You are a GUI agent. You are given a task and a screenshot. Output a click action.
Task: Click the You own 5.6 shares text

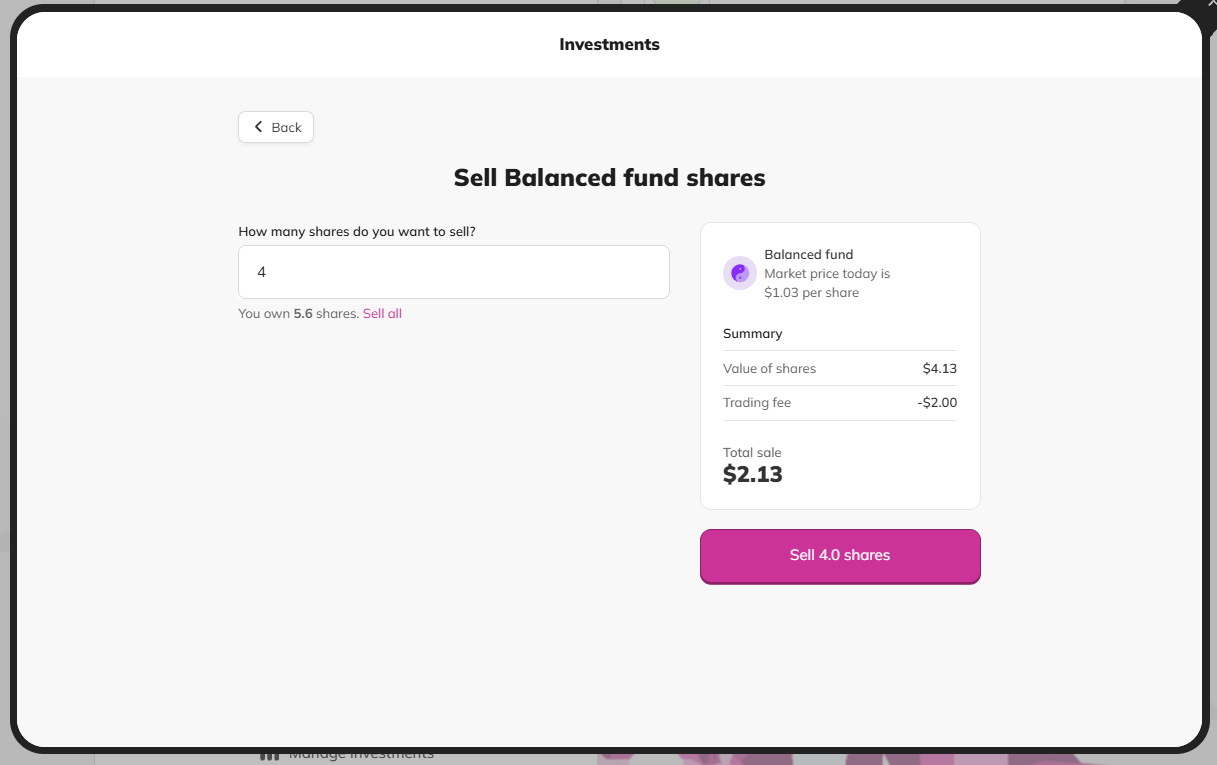(x=298, y=314)
